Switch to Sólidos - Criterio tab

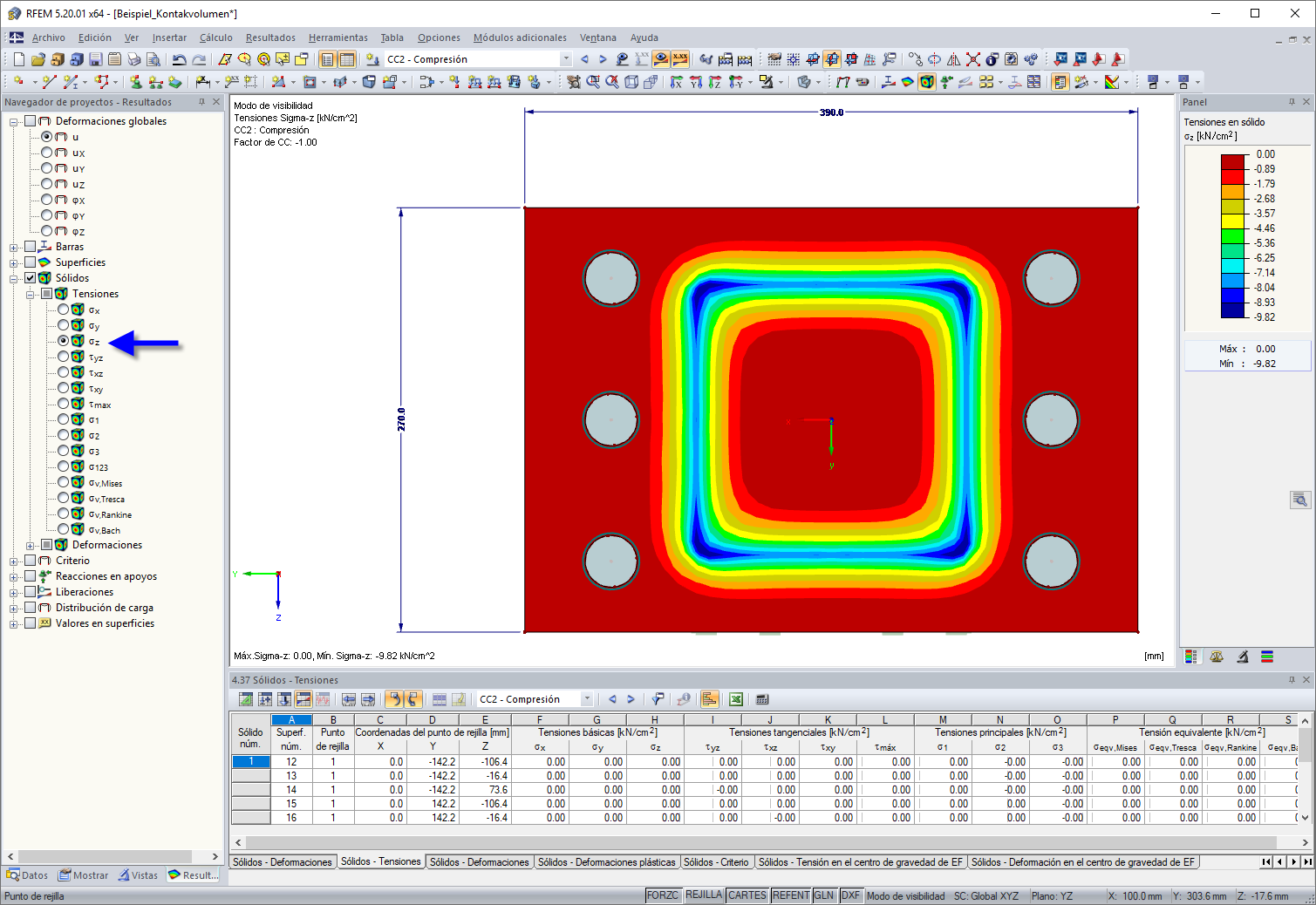715,862
